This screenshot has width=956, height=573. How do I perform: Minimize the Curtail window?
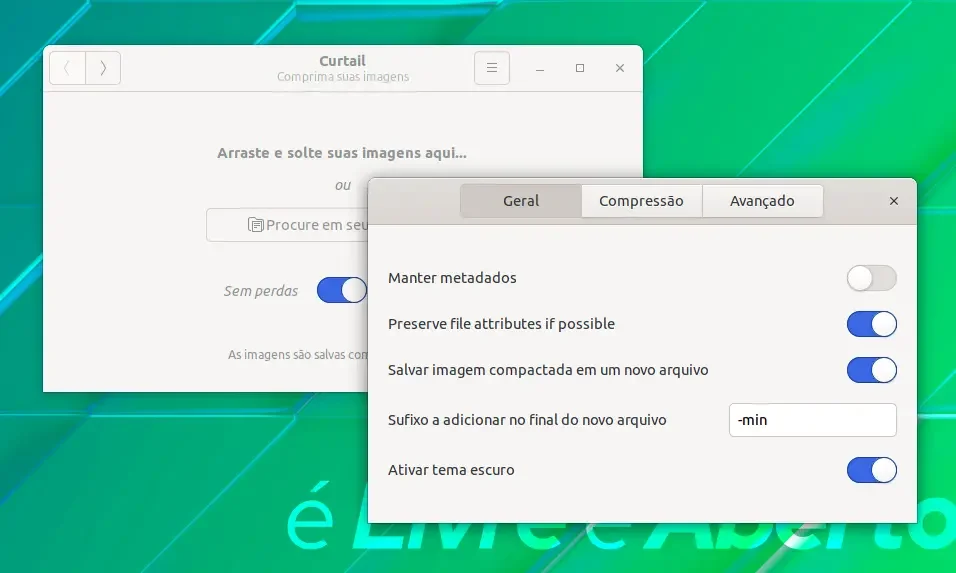tap(540, 68)
